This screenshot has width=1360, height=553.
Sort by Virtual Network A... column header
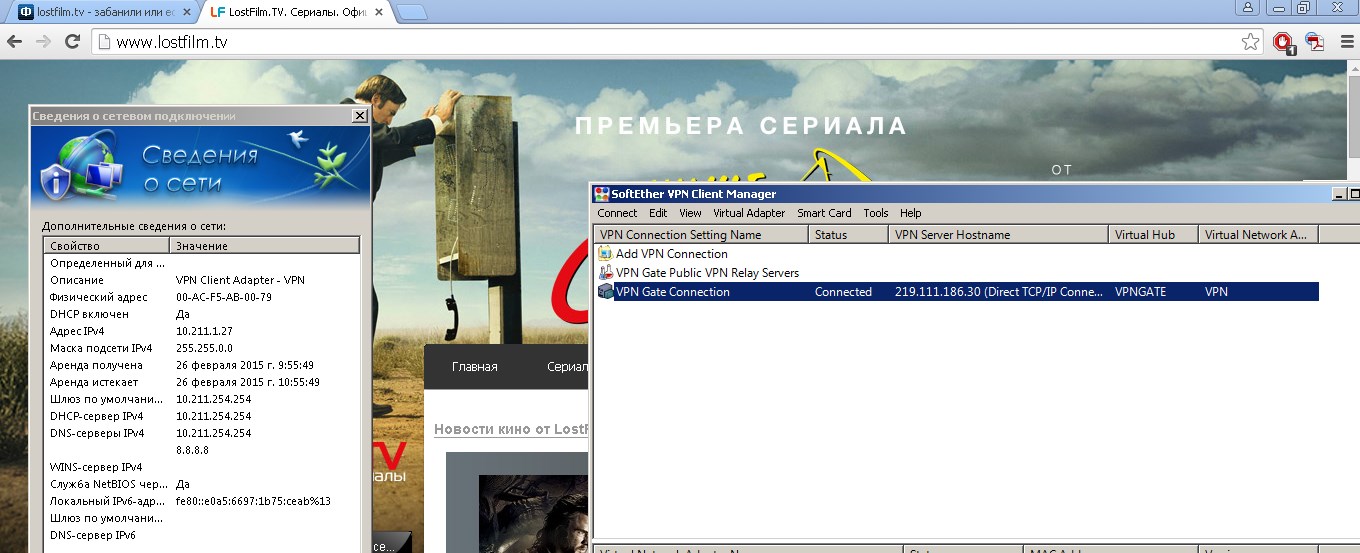click(1258, 235)
